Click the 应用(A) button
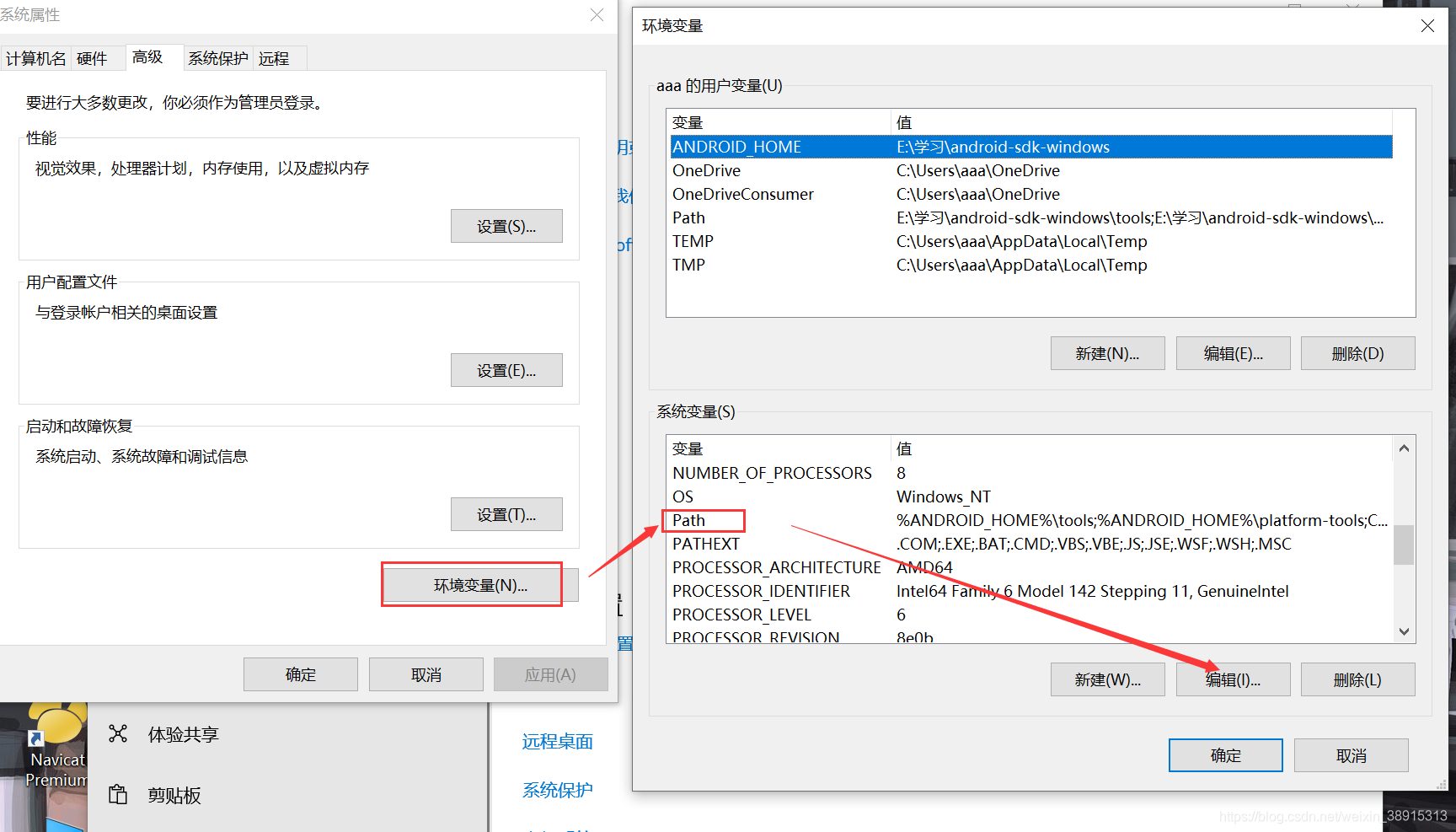1456x832 pixels. [x=551, y=674]
